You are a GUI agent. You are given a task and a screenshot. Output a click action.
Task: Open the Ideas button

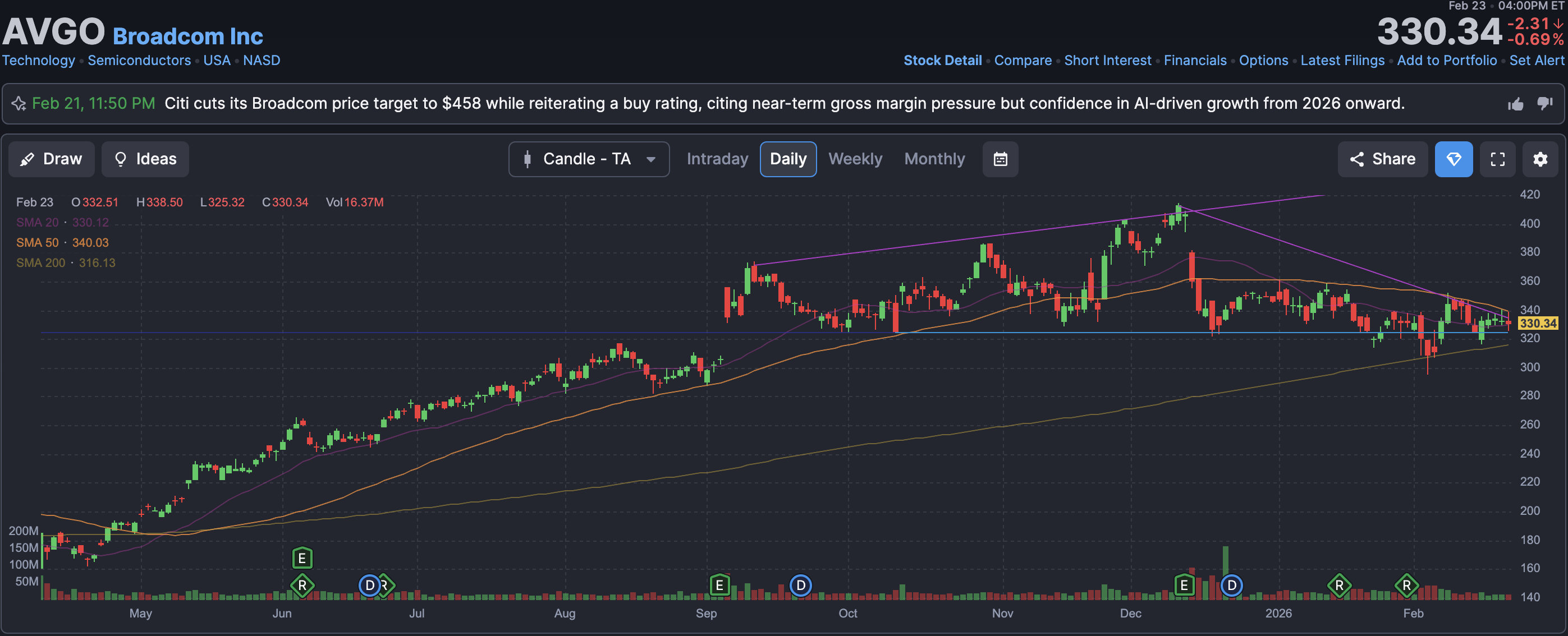[x=145, y=159]
